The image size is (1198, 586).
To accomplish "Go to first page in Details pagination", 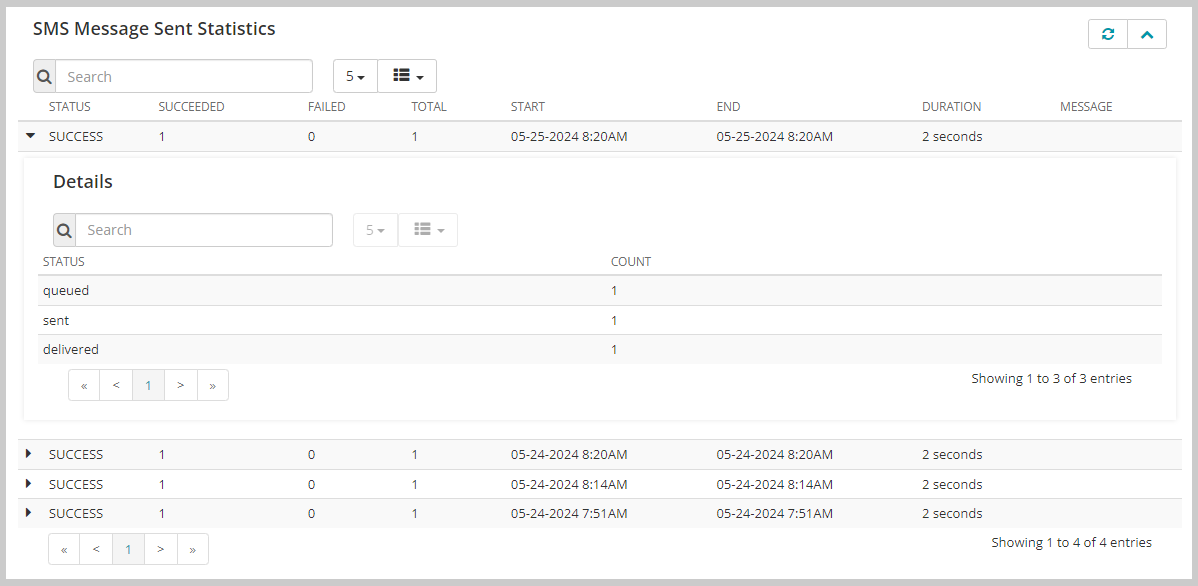I will click(x=85, y=385).
